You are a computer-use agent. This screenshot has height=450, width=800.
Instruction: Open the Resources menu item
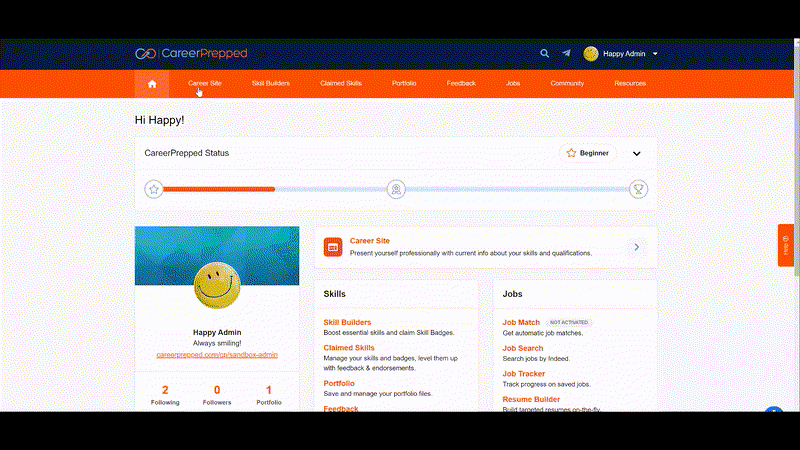click(630, 83)
